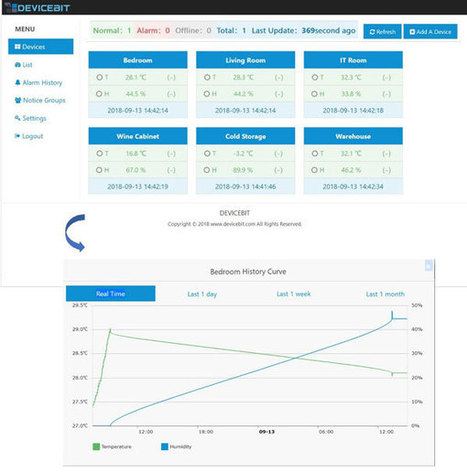The image size is (467, 472).
Task: Click the Wine Cabinet humidity 67.0 %
Action: [136, 170]
